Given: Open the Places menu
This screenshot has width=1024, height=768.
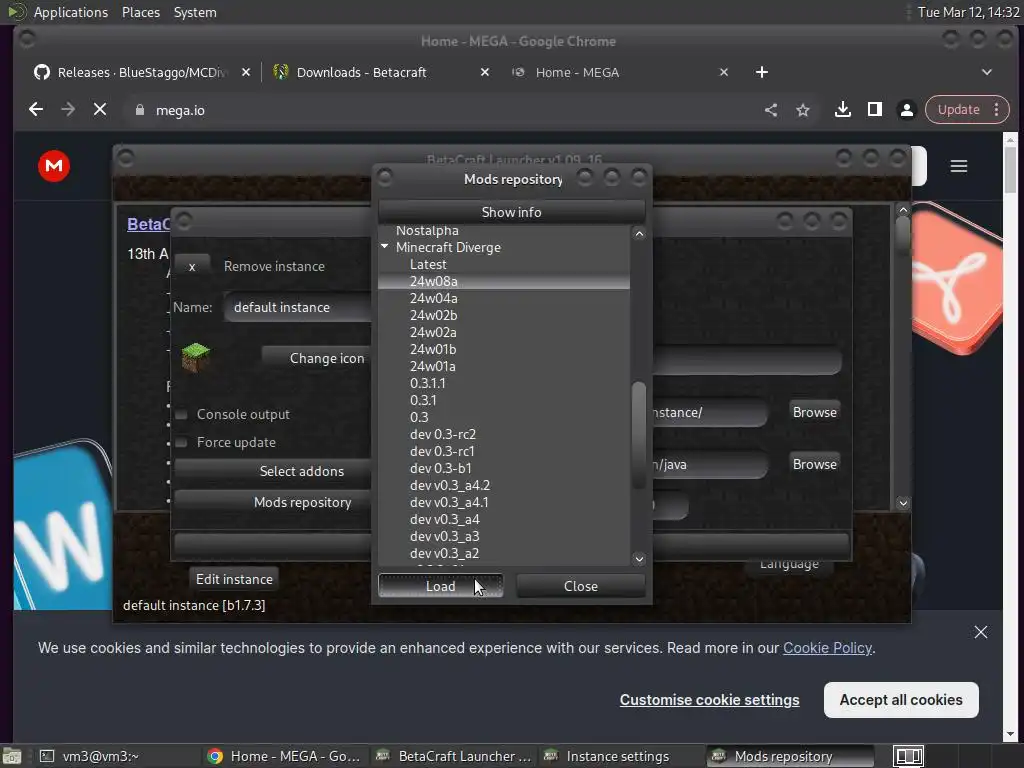Looking at the screenshot, I should click(140, 12).
